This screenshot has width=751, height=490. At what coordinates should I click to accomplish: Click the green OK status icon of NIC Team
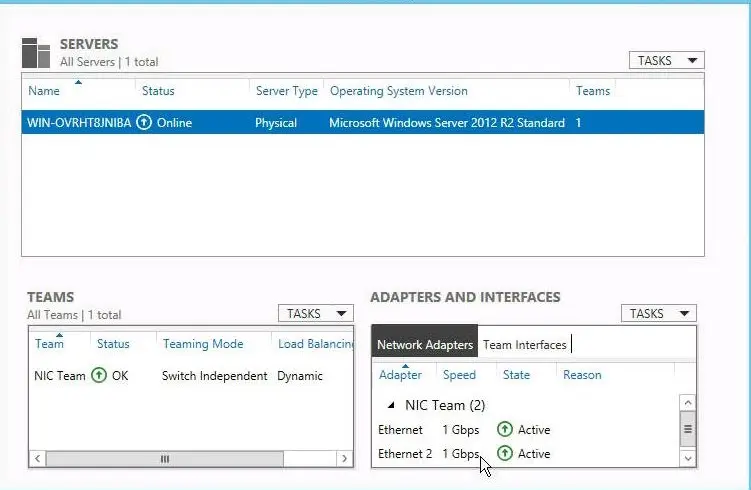(x=99, y=375)
